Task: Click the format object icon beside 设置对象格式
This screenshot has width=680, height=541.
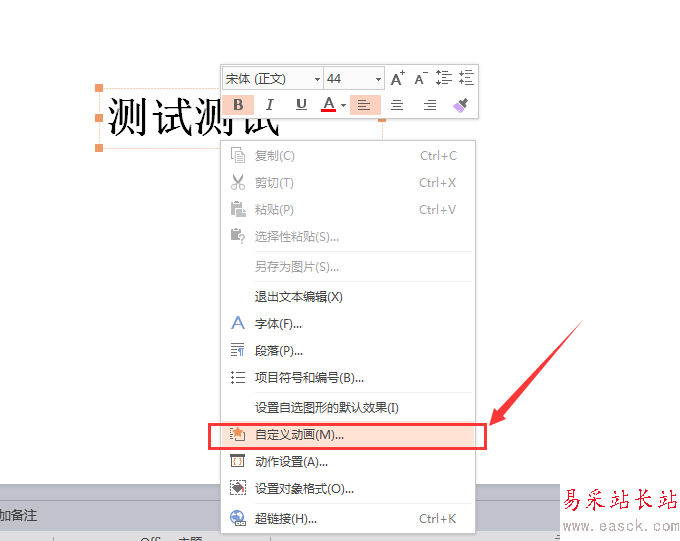Action: [x=238, y=488]
